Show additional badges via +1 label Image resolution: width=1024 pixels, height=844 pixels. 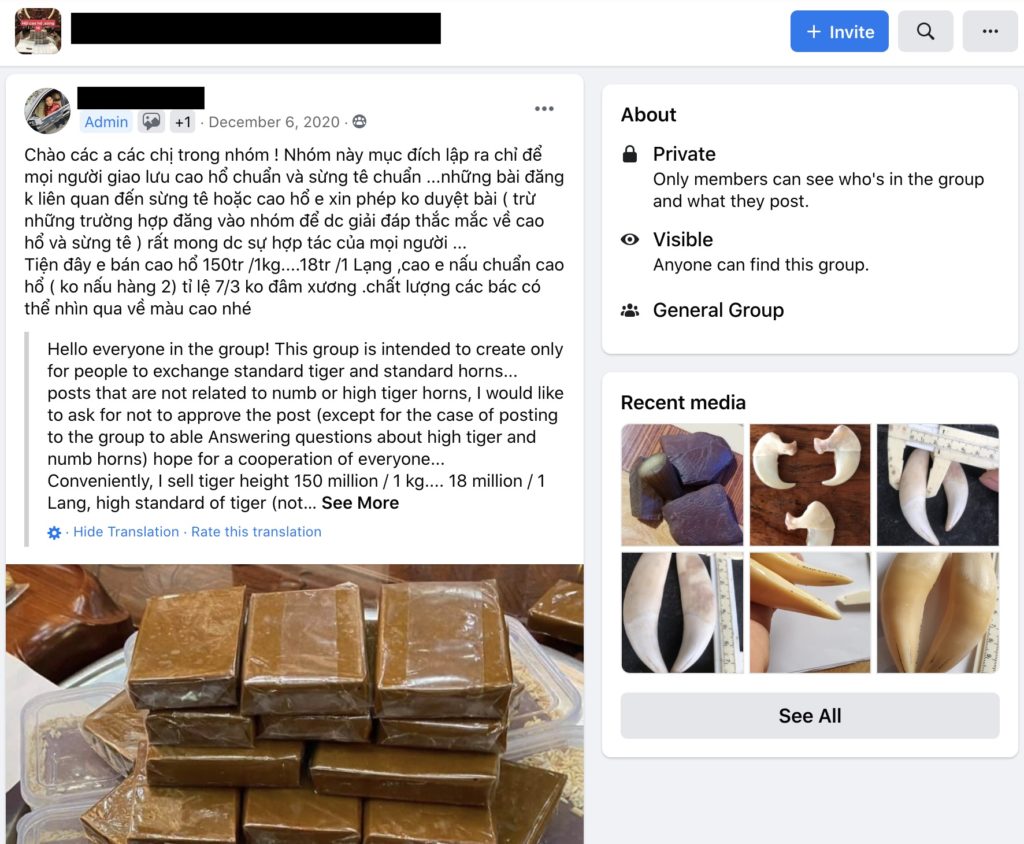click(x=183, y=122)
